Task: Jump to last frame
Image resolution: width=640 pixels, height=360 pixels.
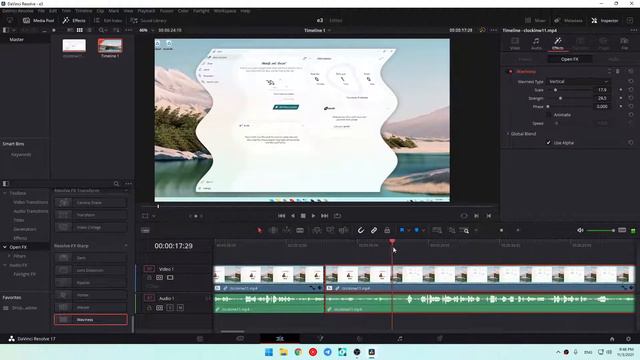Action: pos(324,216)
